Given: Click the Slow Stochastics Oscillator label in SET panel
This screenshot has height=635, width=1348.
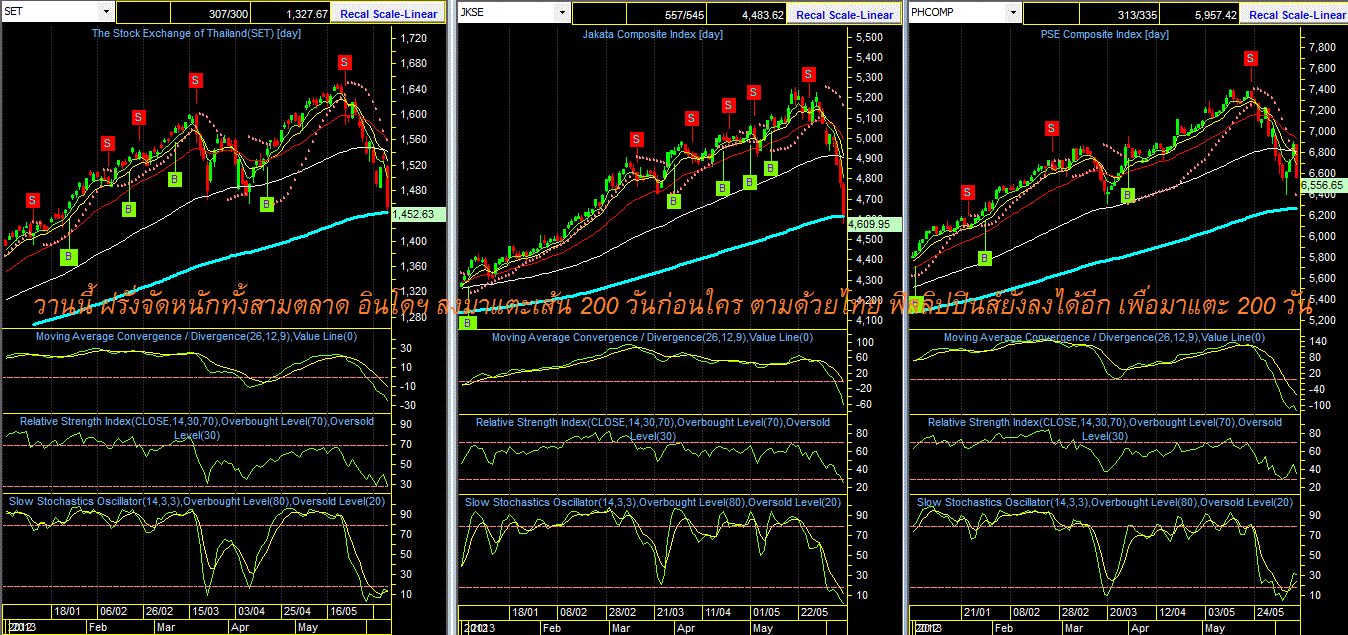Looking at the screenshot, I should coord(197,500).
